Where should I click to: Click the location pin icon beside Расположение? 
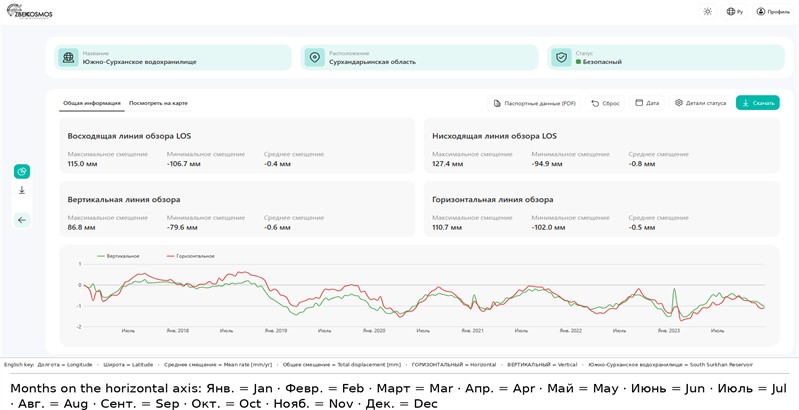314,58
